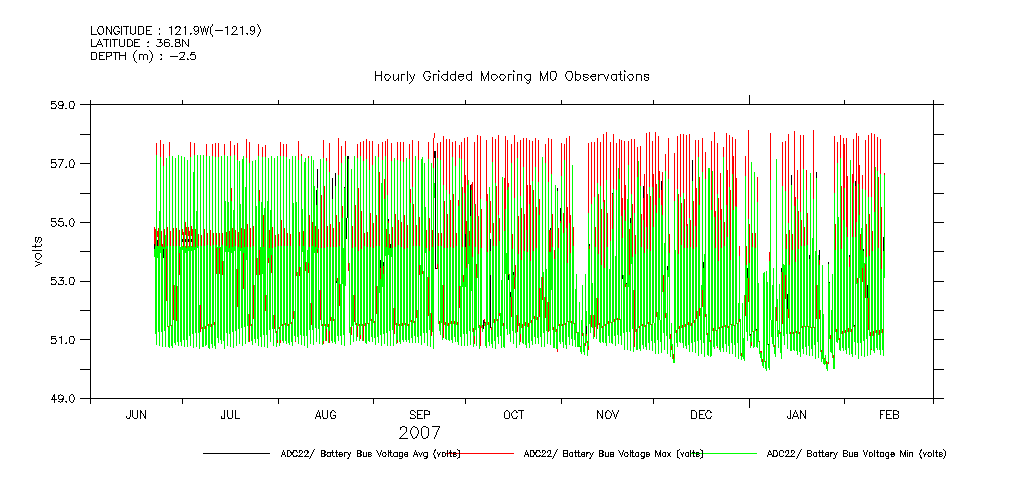Viewport: 1009px width, 504px height.
Task: Click the 'volts' y-axis label
Action: tap(37, 251)
